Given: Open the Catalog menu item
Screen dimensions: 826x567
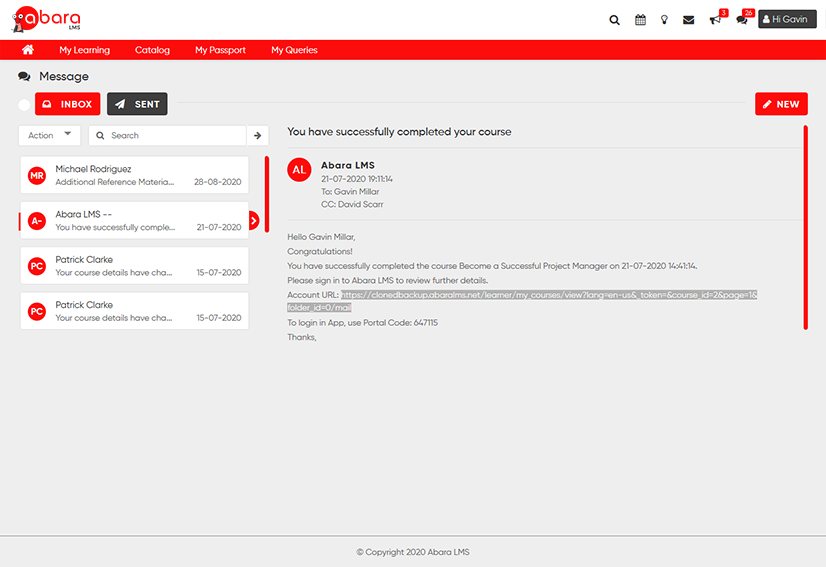Looking at the screenshot, I should coord(152,50).
